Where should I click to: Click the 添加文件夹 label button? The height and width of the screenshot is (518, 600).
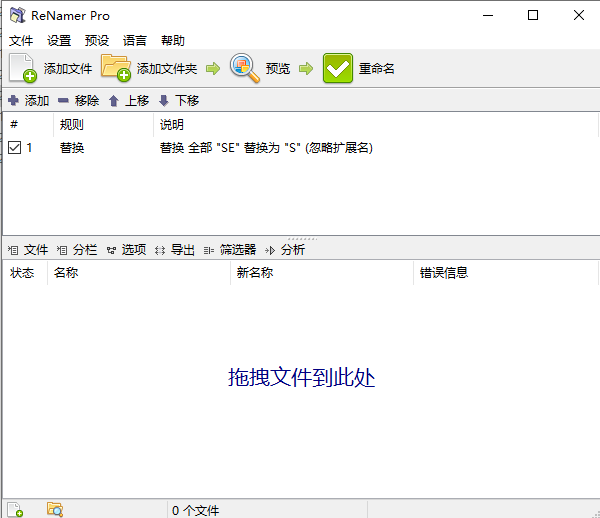(167, 68)
